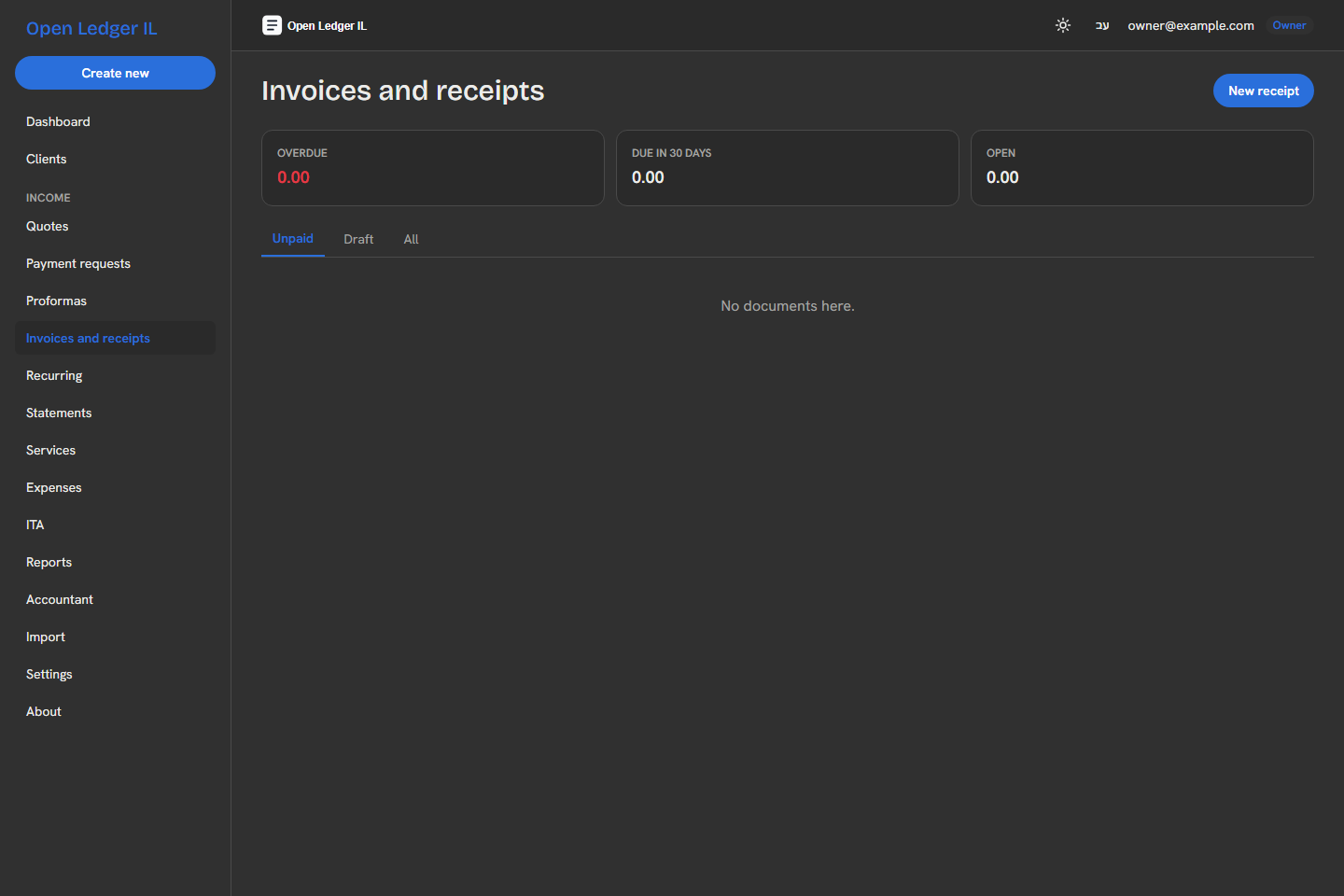Click the New receipt button
The width and height of the screenshot is (1344, 896).
point(1263,91)
